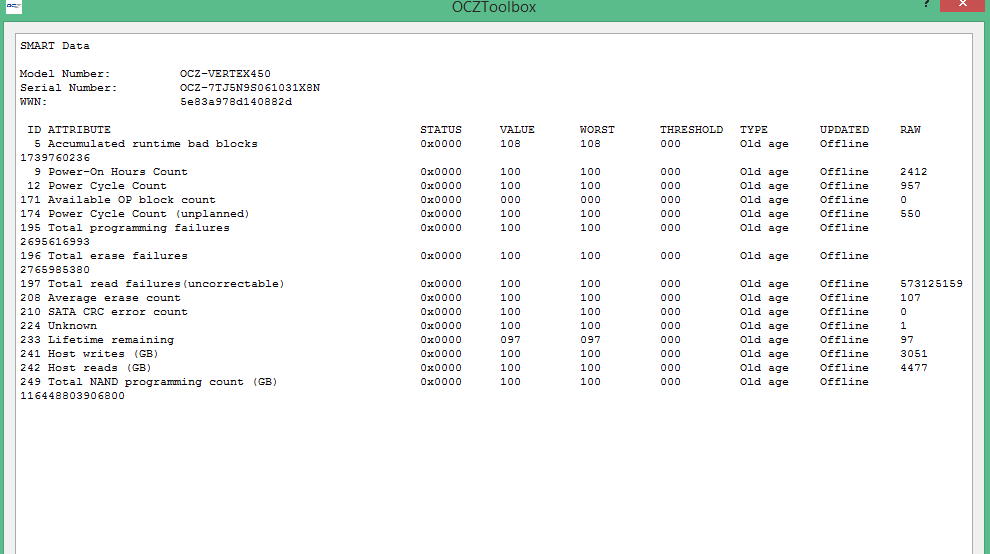Viewport: 990px width, 554px height.
Task: Click the 'Model Number:' label
Action: click(65, 74)
